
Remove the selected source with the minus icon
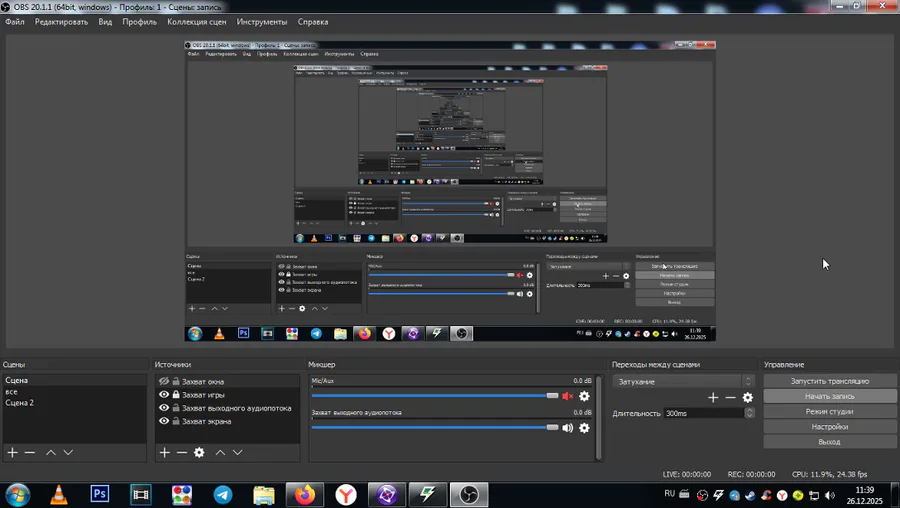pyautogui.click(x=182, y=452)
